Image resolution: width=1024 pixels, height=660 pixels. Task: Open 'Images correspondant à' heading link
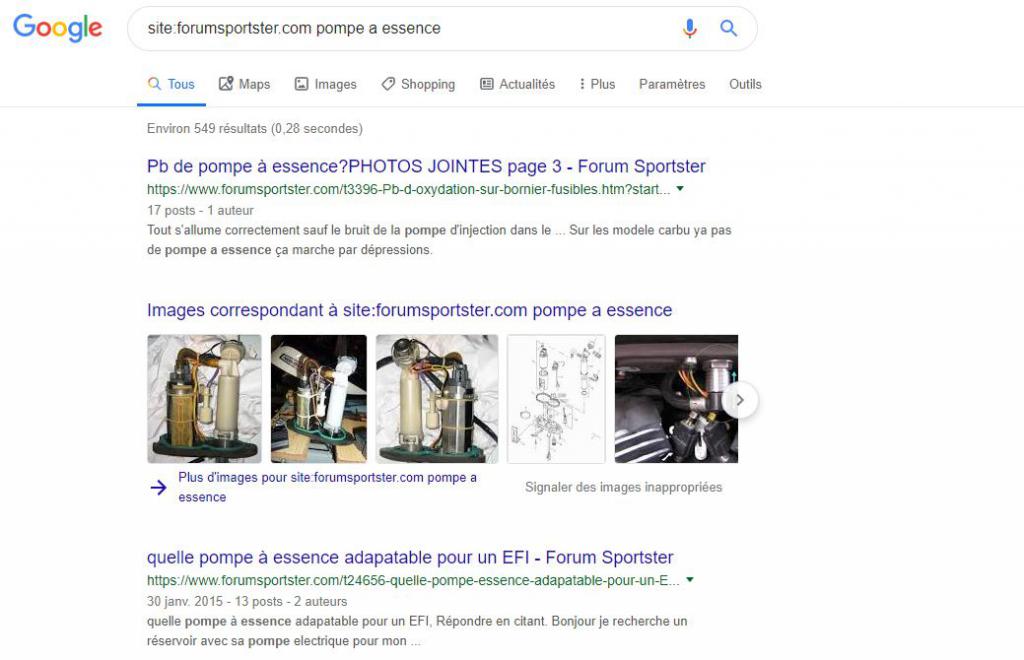(x=409, y=310)
